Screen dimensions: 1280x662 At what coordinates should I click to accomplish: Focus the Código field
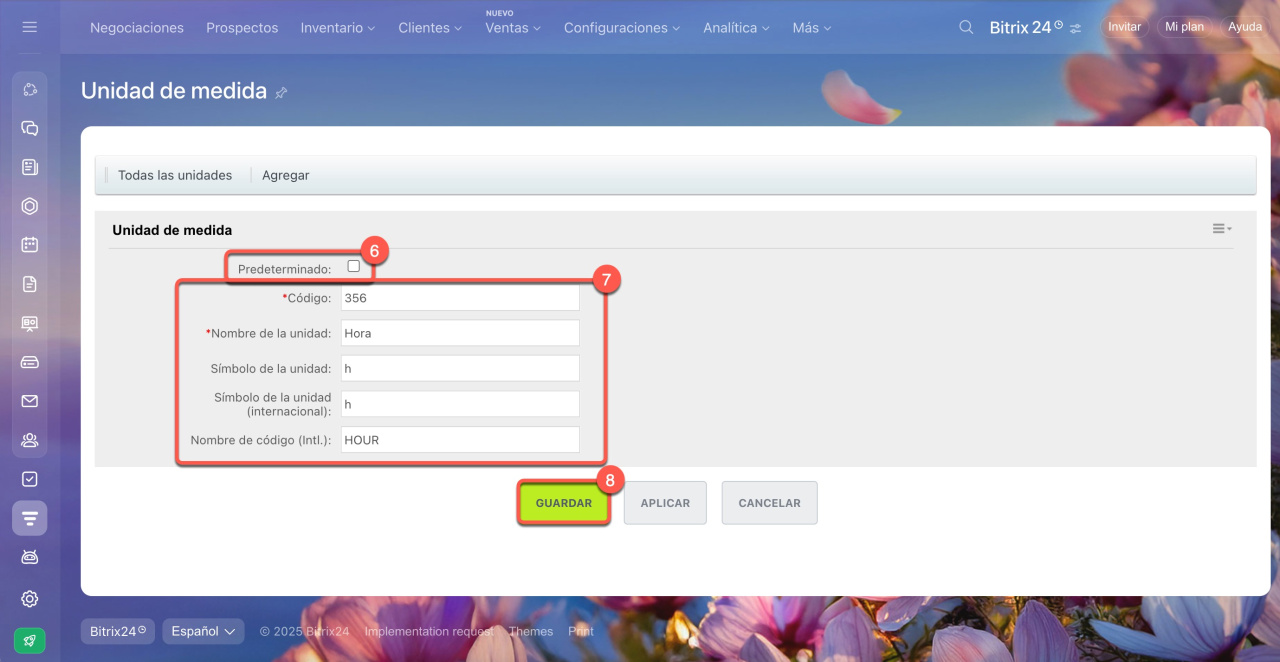tap(460, 298)
